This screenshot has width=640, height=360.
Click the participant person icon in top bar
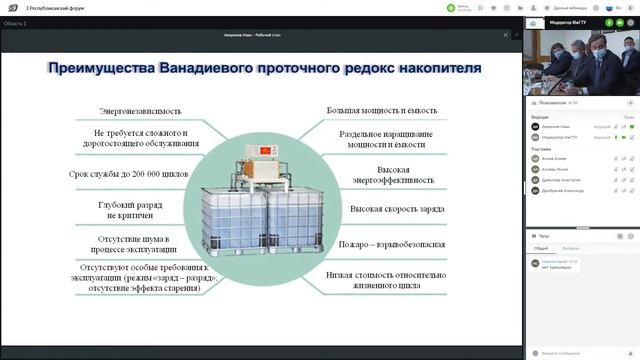[x=533, y=8]
